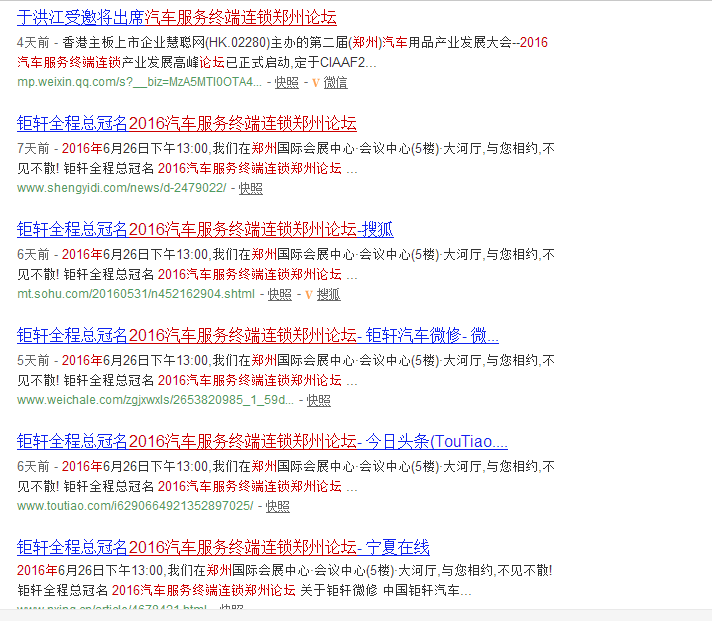
Task: Open result title ending with 钜轩汽车微修- 微...
Action: (257, 335)
